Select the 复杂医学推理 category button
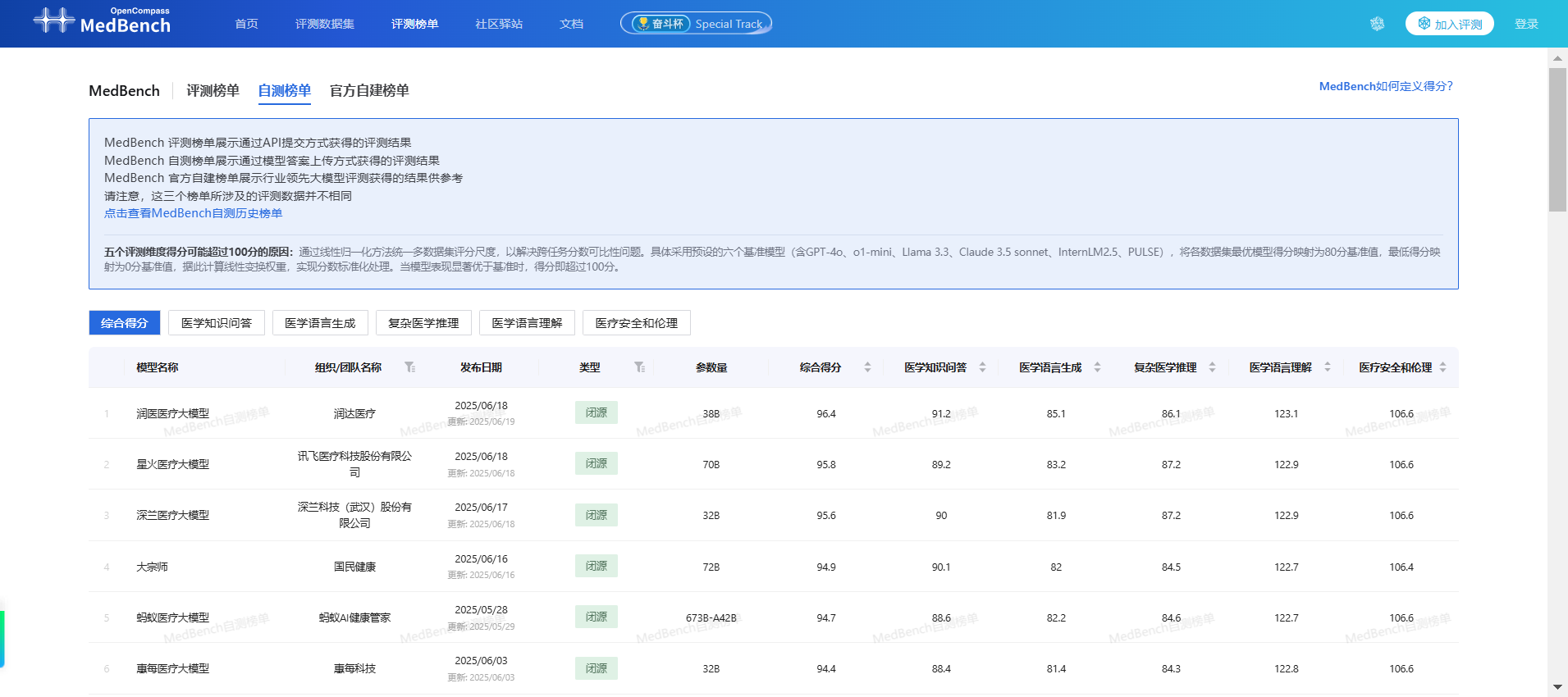Screen dimensions: 1568x697 tap(423, 323)
